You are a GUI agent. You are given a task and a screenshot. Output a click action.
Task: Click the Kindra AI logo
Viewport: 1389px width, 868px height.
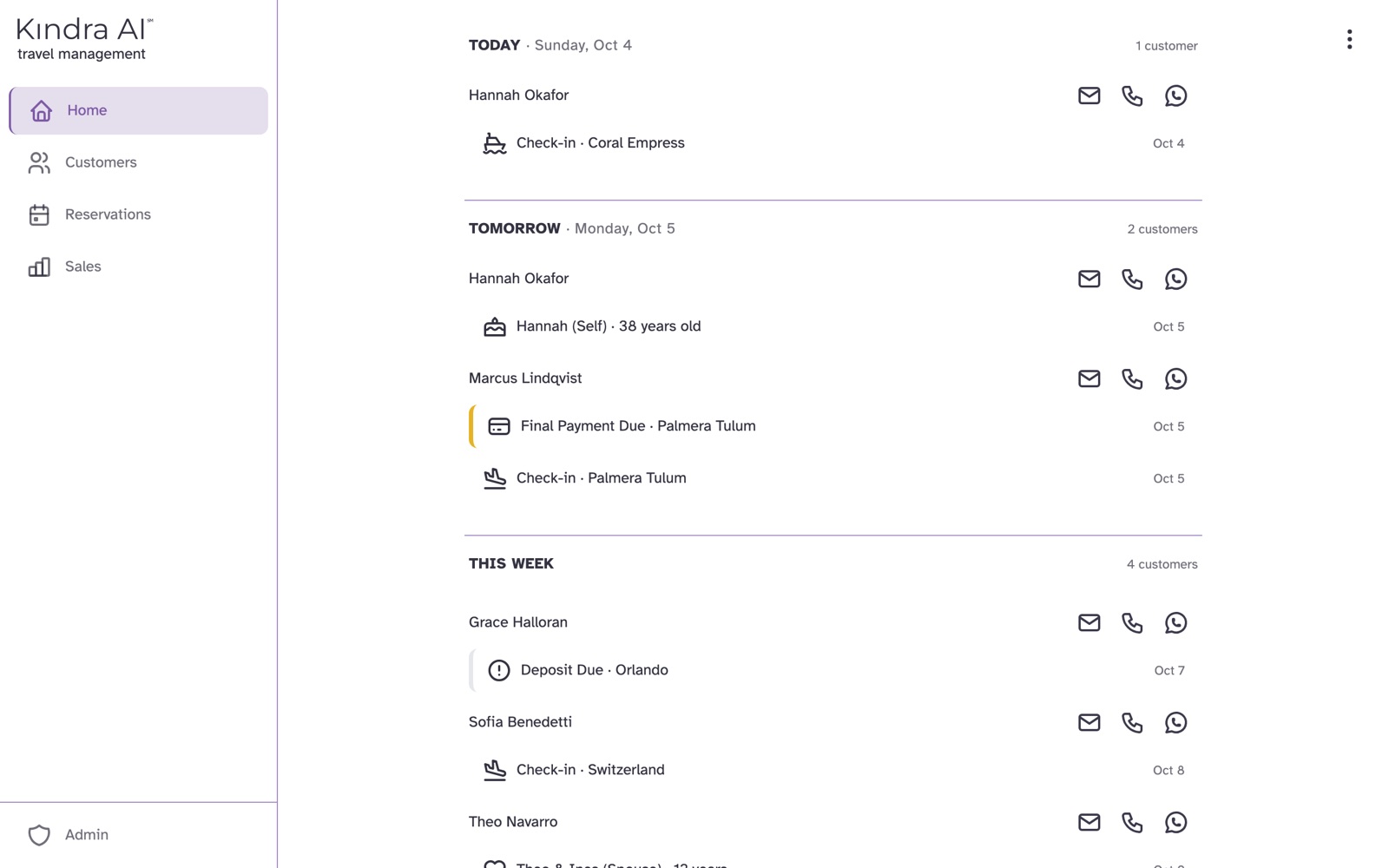85,39
